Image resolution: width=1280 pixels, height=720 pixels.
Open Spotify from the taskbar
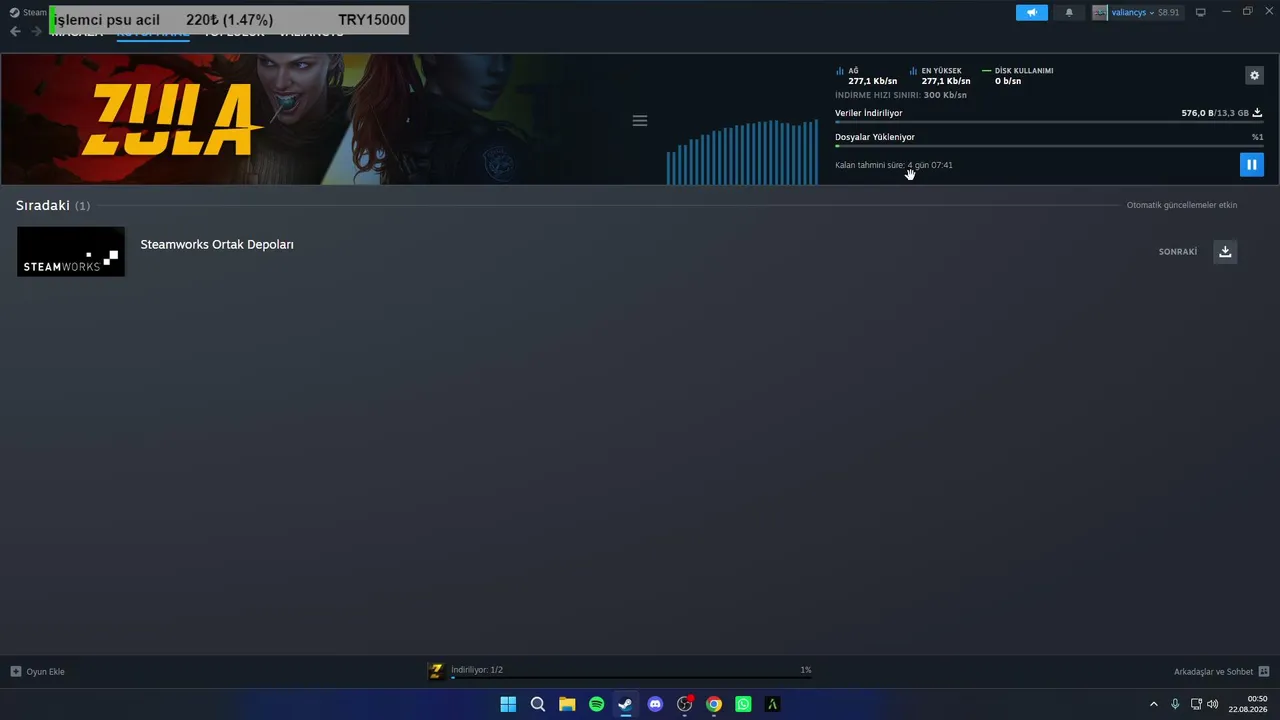point(597,704)
